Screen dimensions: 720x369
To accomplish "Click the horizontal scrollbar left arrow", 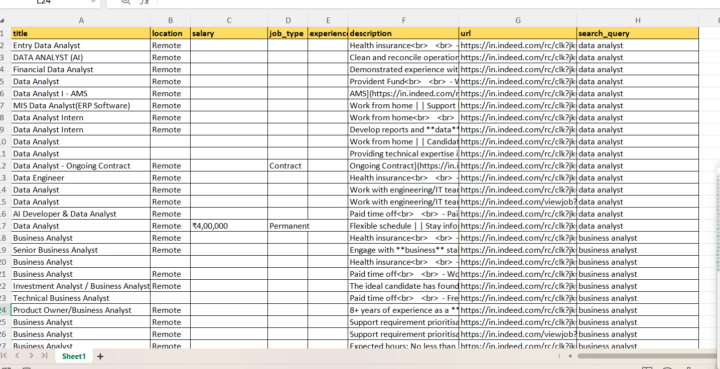I will click(x=570, y=356).
